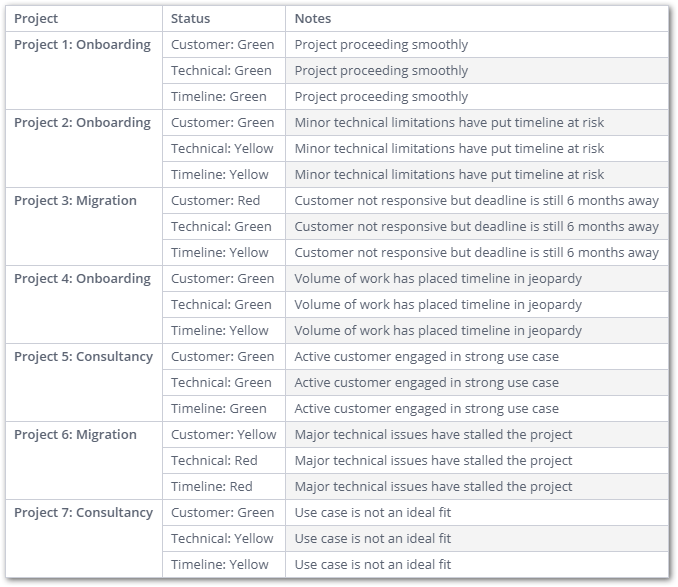Screen dimensions: 678x587
Task: Click the Project 7: Consultancy cell
Action: click(83, 513)
